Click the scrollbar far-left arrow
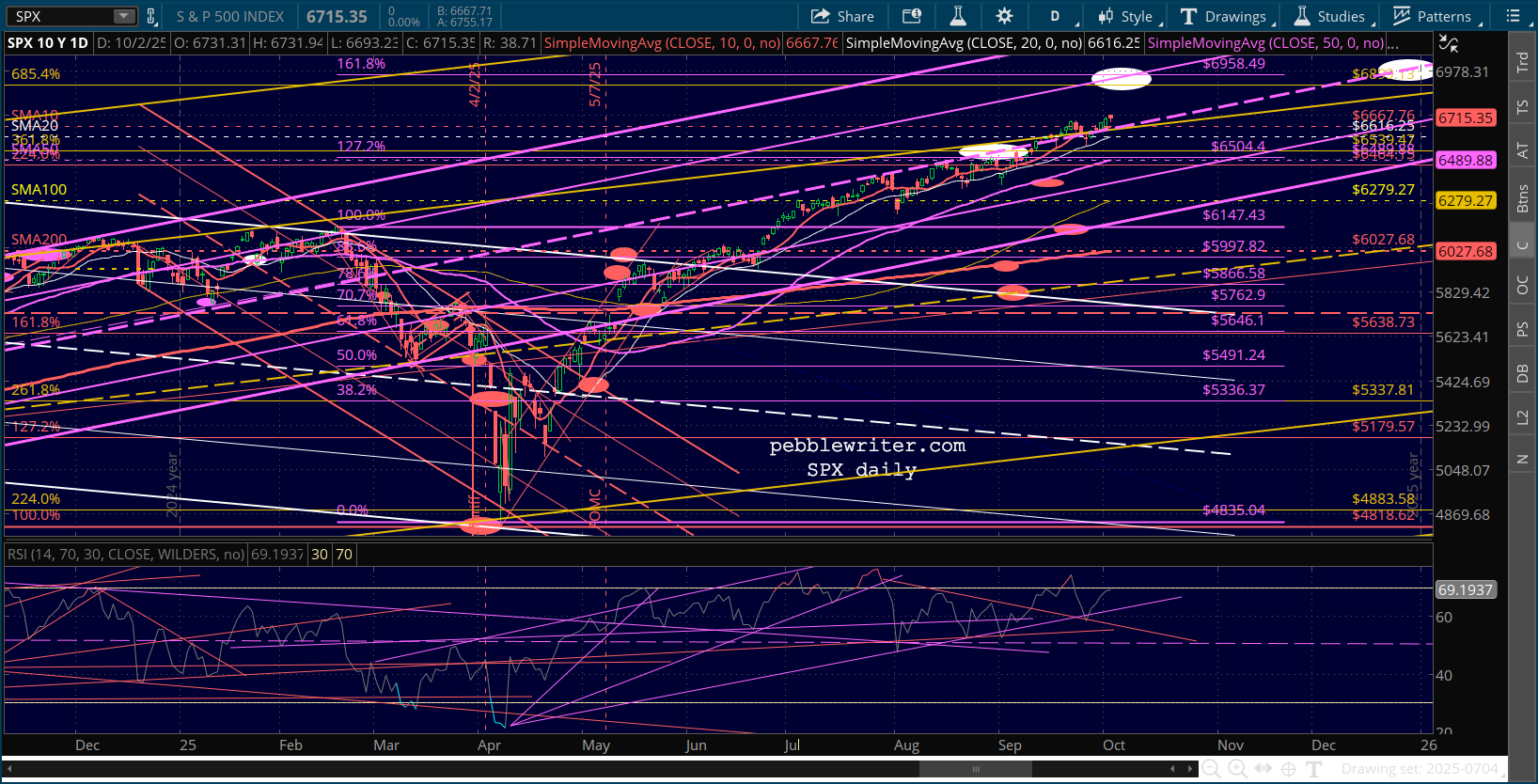Viewport: 1538px width, 784px height. (8, 769)
